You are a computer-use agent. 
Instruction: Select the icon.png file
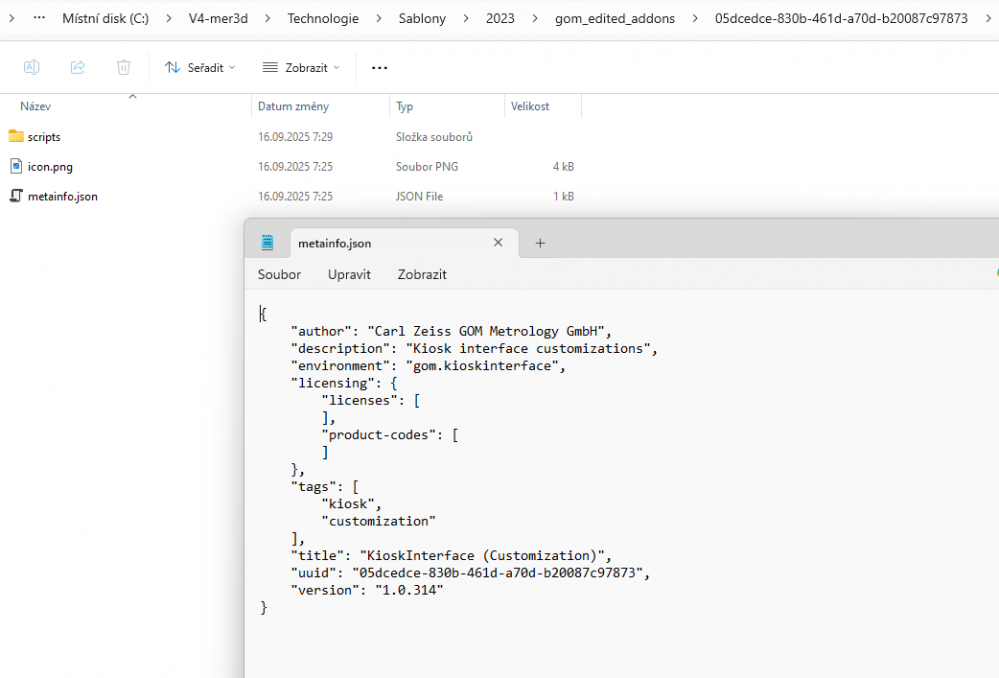pyautogui.click(x=49, y=167)
